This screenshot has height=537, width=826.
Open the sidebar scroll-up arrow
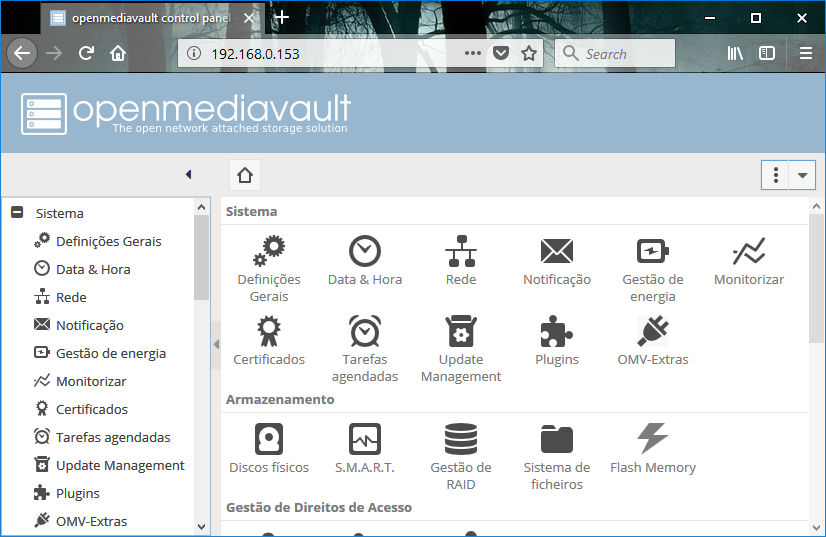point(201,207)
